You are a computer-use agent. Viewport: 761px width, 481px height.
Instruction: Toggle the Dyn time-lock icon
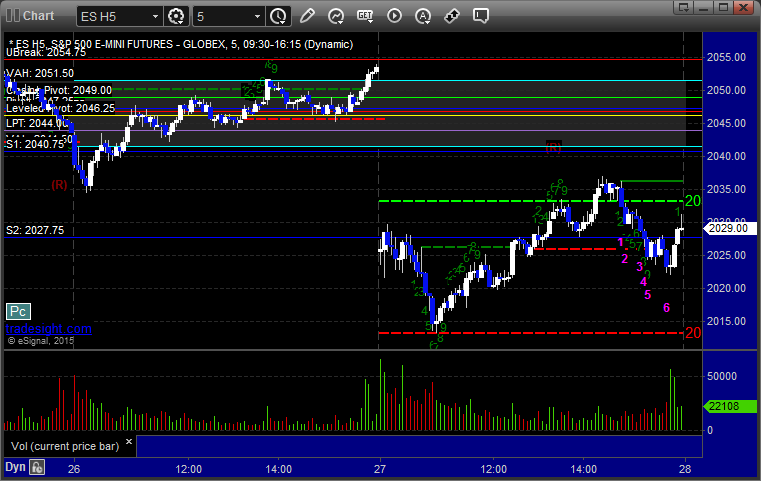pos(37,467)
